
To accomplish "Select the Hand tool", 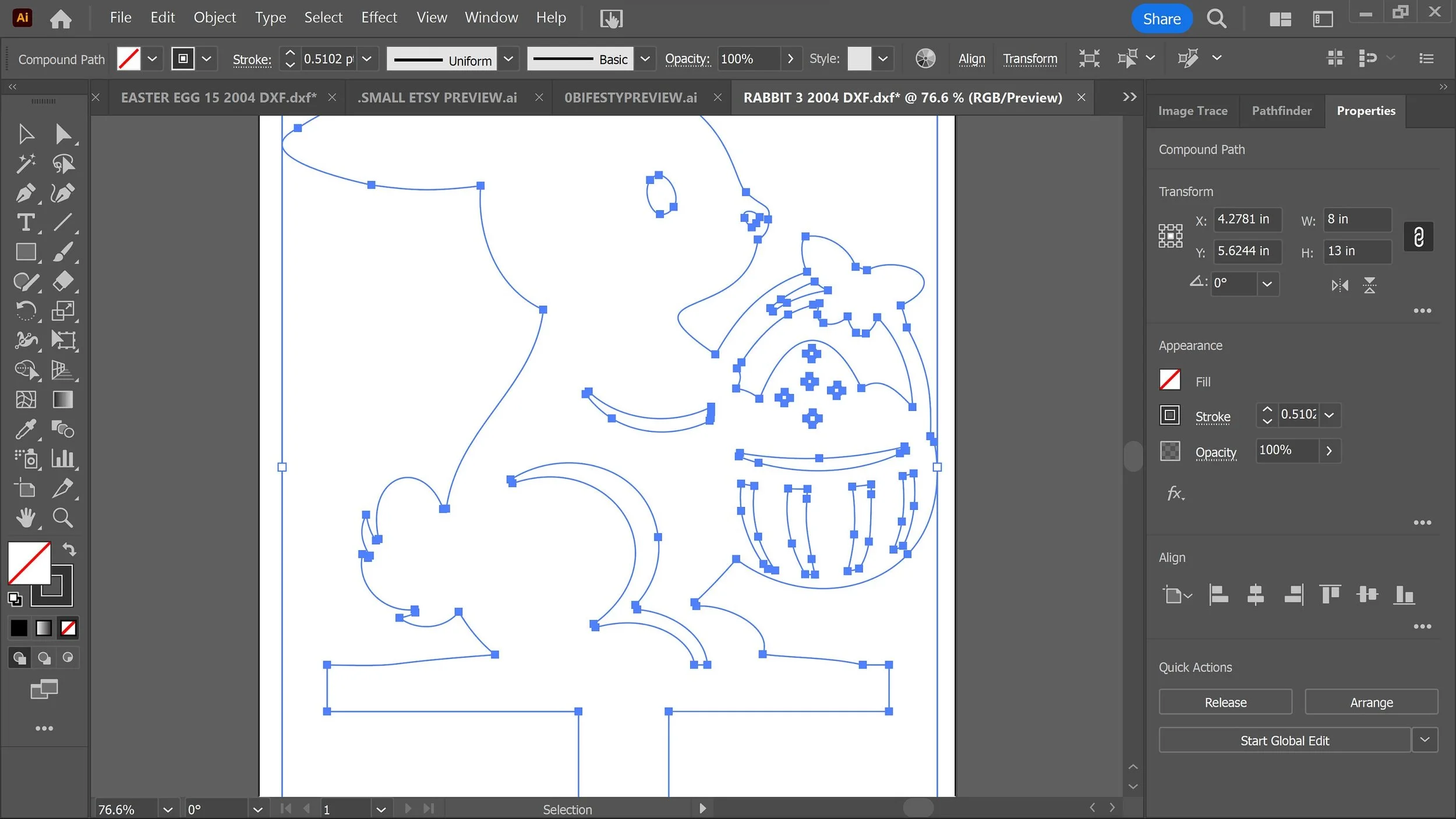I will tap(26, 517).
